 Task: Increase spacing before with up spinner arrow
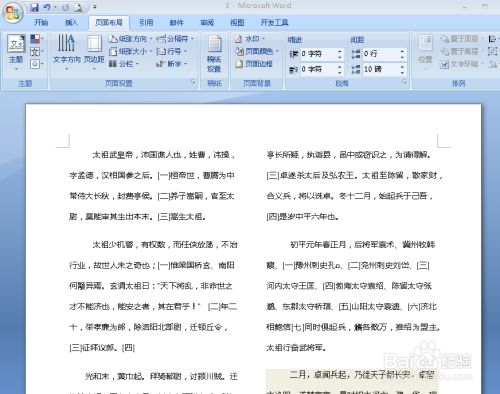point(403,51)
